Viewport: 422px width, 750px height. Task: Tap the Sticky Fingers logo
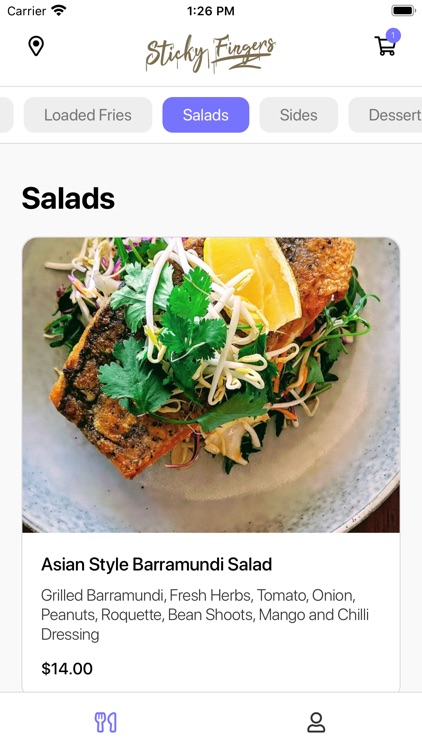211,53
